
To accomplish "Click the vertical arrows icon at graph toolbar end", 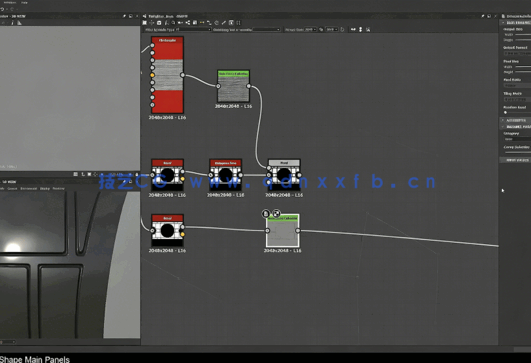I will pos(360,29).
